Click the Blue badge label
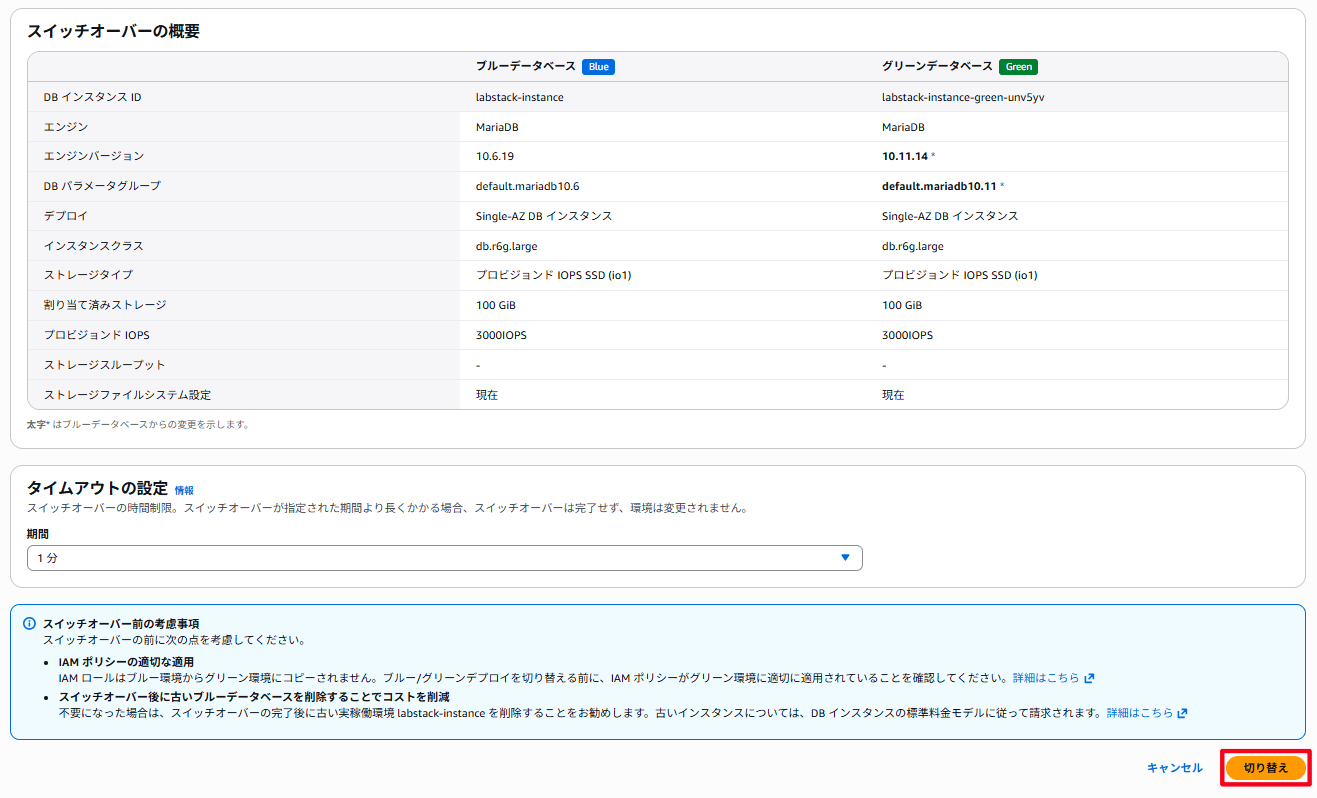The width and height of the screenshot is (1317, 798). pos(598,67)
